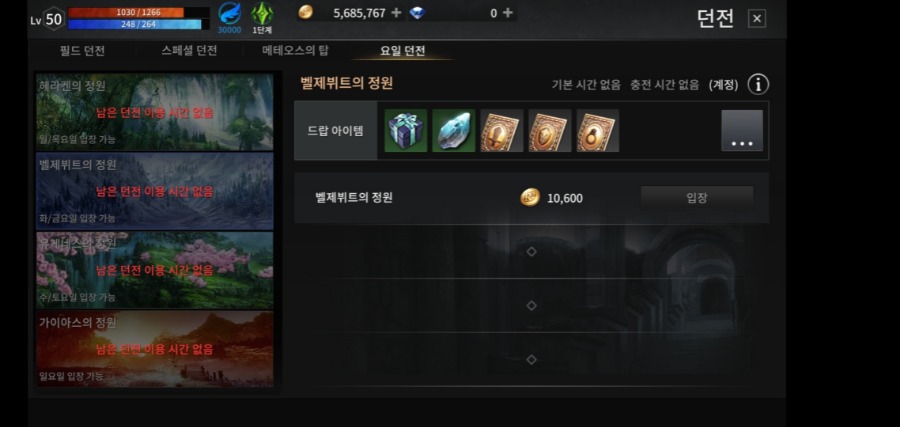The width and height of the screenshot is (900, 427).
Task: Switch to the 스페셜 던전 tab
Action: tap(189, 51)
